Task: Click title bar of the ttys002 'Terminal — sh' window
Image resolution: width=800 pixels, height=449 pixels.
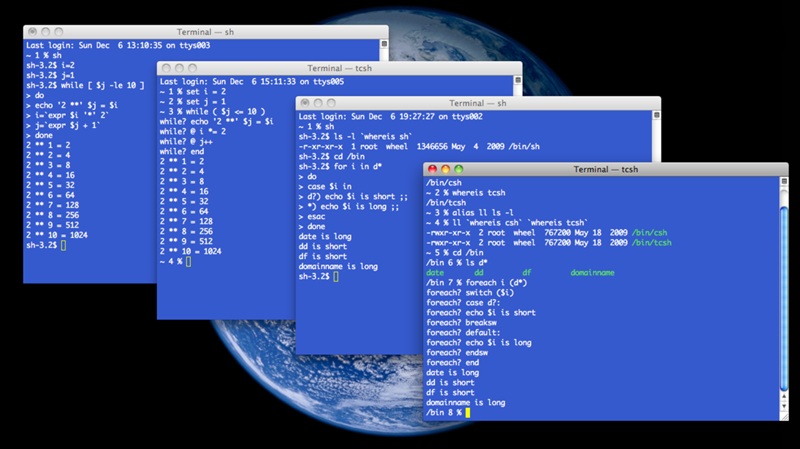Action: (478, 103)
